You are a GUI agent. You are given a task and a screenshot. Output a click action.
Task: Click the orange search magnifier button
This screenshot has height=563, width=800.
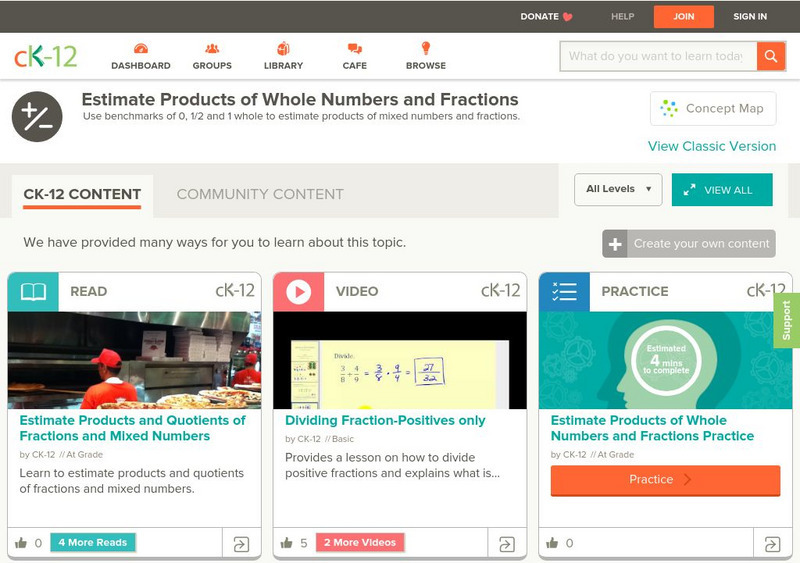coord(771,56)
